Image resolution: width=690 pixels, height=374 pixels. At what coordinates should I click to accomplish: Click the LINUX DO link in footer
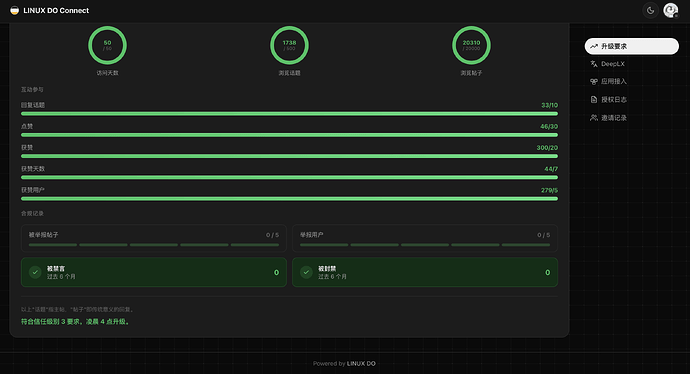(x=361, y=363)
